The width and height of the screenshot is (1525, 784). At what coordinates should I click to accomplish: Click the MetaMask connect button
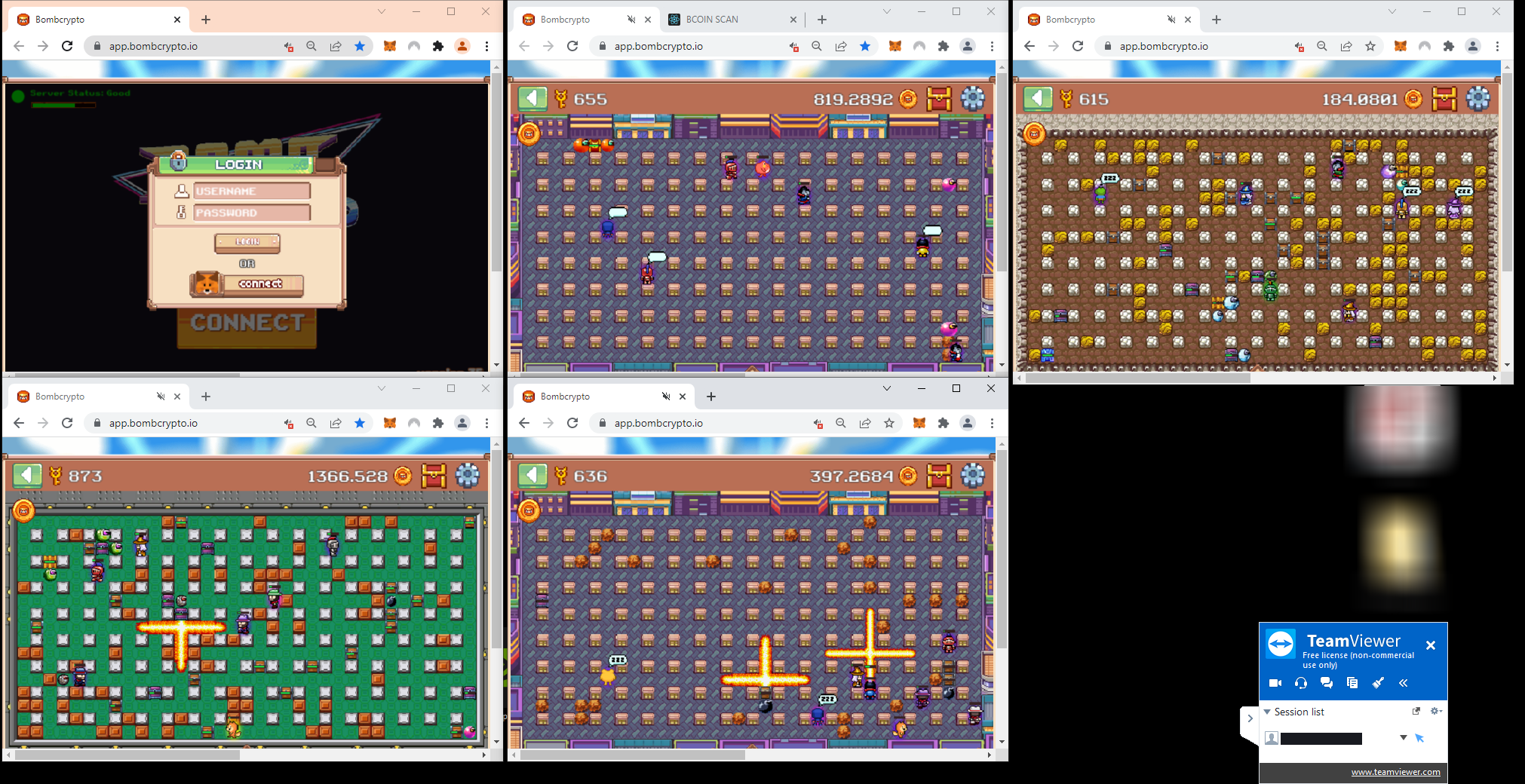coord(247,284)
